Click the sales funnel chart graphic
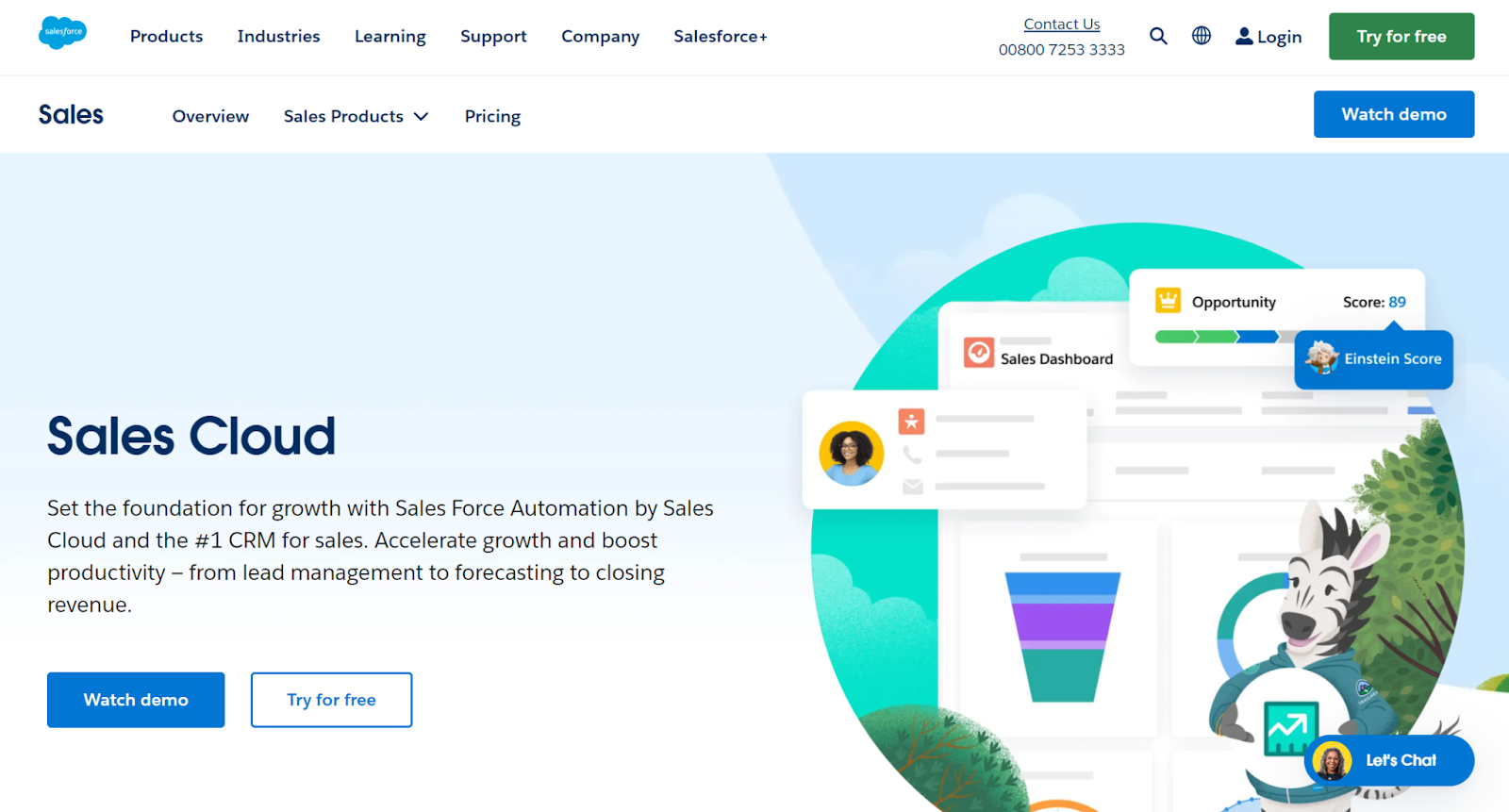The width and height of the screenshot is (1509, 812). 1063,638
